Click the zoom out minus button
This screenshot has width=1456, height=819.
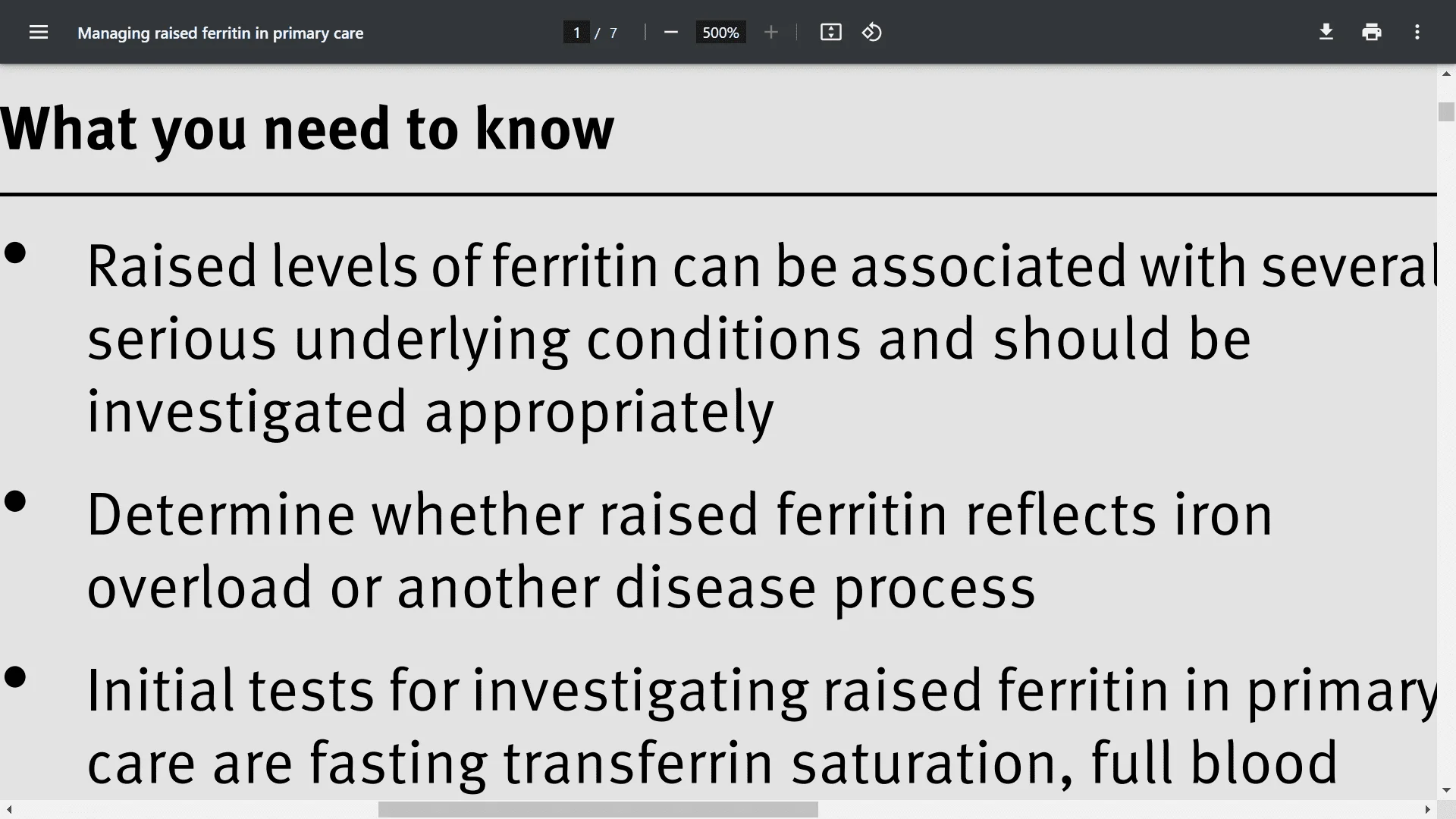click(670, 33)
